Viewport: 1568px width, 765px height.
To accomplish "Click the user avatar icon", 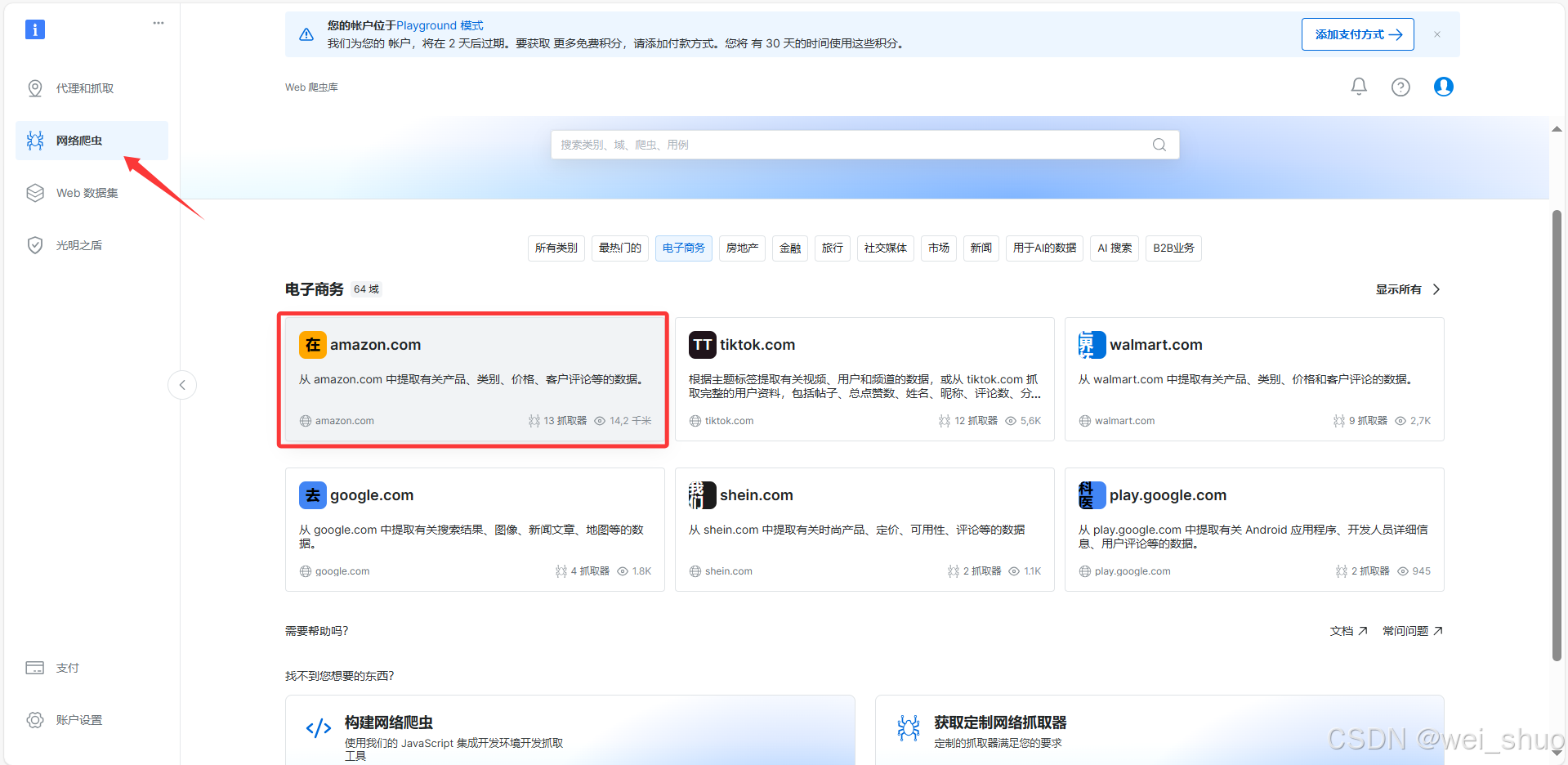I will click(1443, 86).
